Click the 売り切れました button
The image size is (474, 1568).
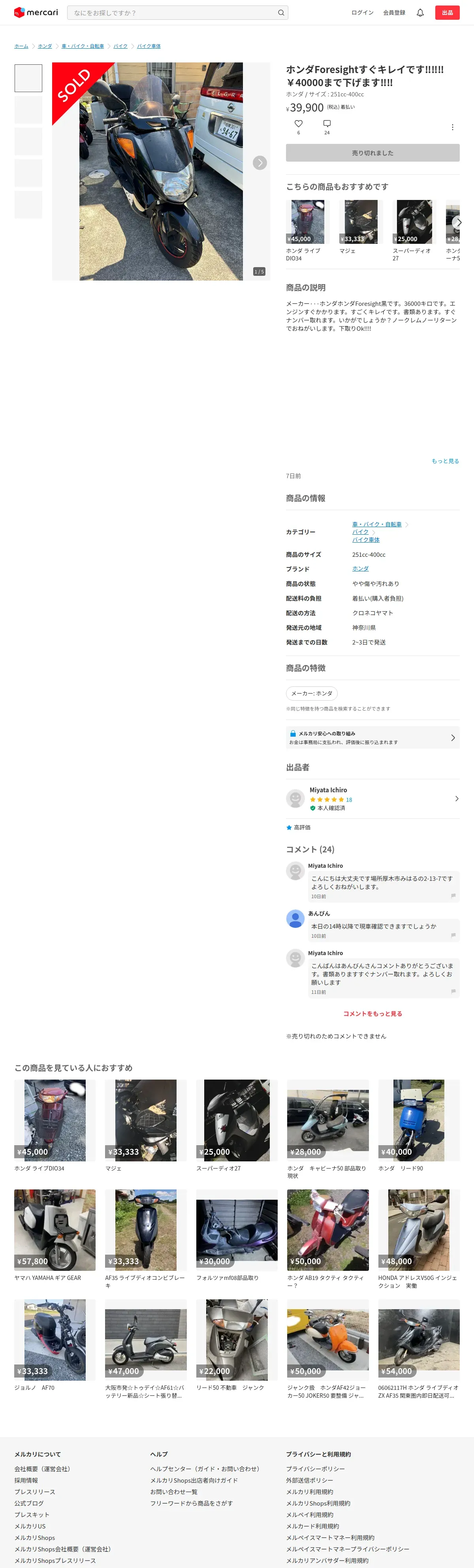372,153
